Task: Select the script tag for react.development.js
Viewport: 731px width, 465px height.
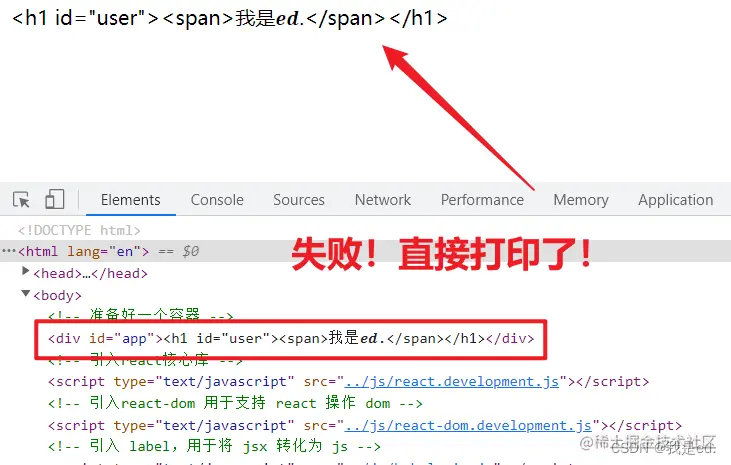Action: (x=349, y=382)
